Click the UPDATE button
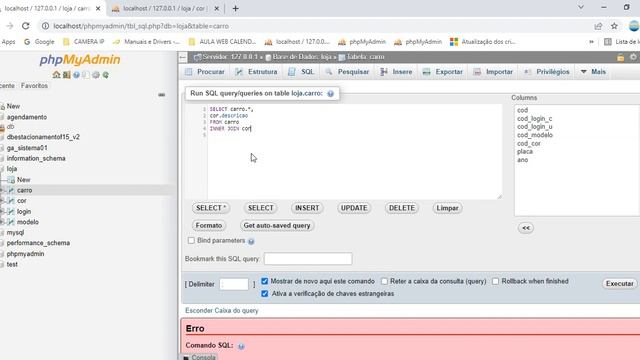 [354, 208]
